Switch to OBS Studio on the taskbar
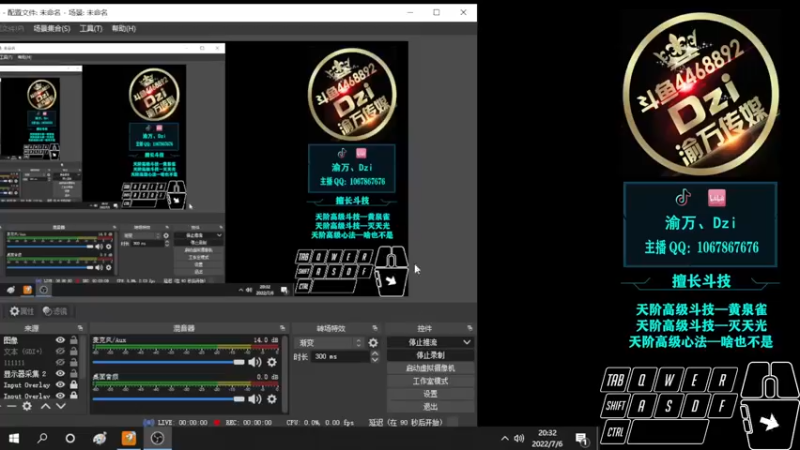800x450 pixels. pos(157,438)
